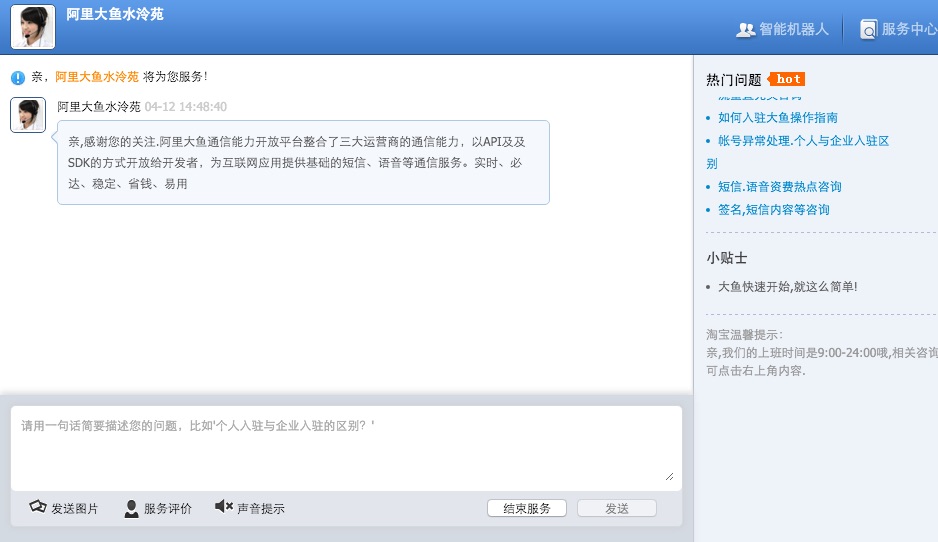938x542 pixels.
Task: Click the 发送 send button
Action: pyautogui.click(x=617, y=508)
